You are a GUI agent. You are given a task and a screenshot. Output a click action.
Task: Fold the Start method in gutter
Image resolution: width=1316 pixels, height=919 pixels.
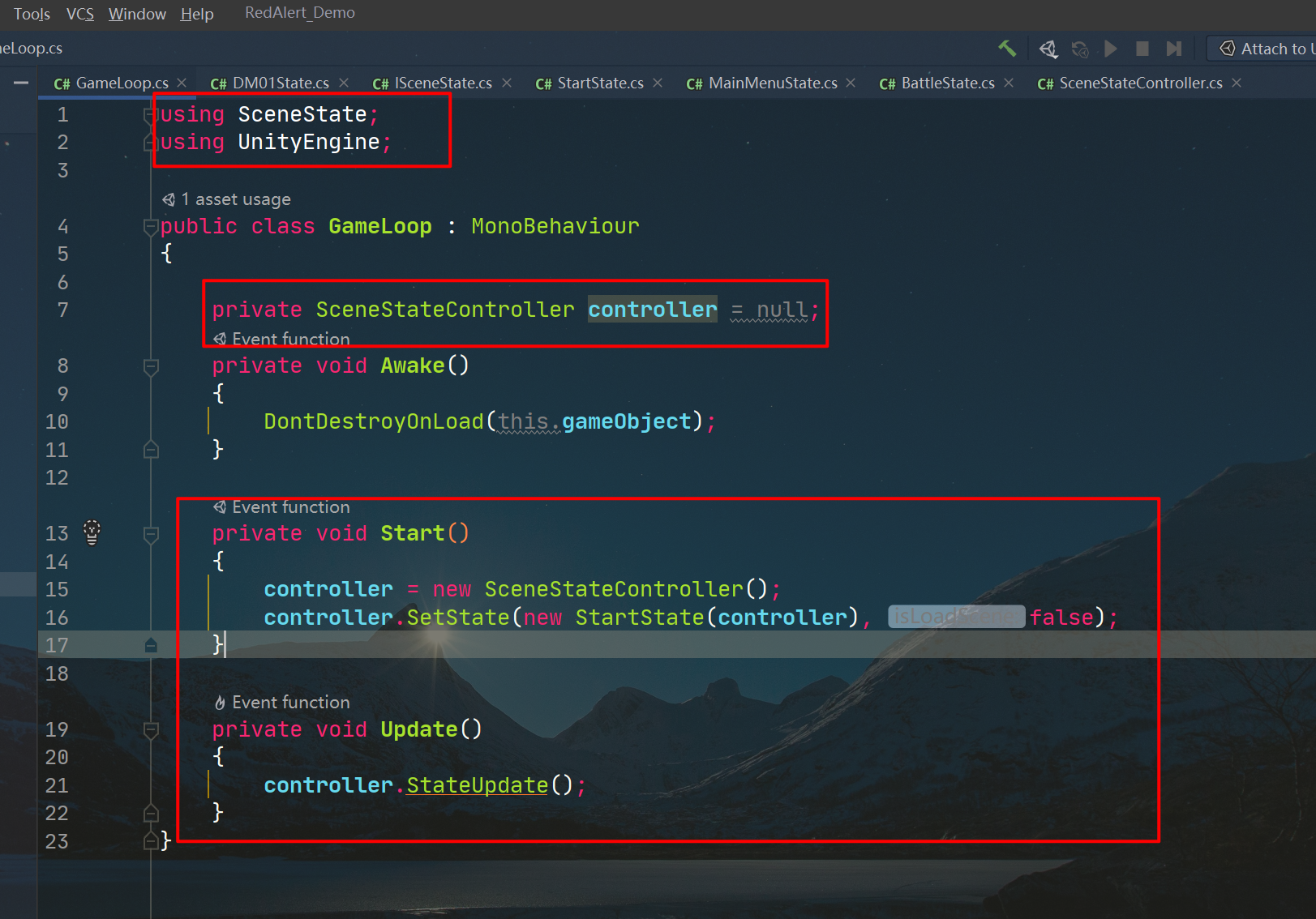pos(151,534)
